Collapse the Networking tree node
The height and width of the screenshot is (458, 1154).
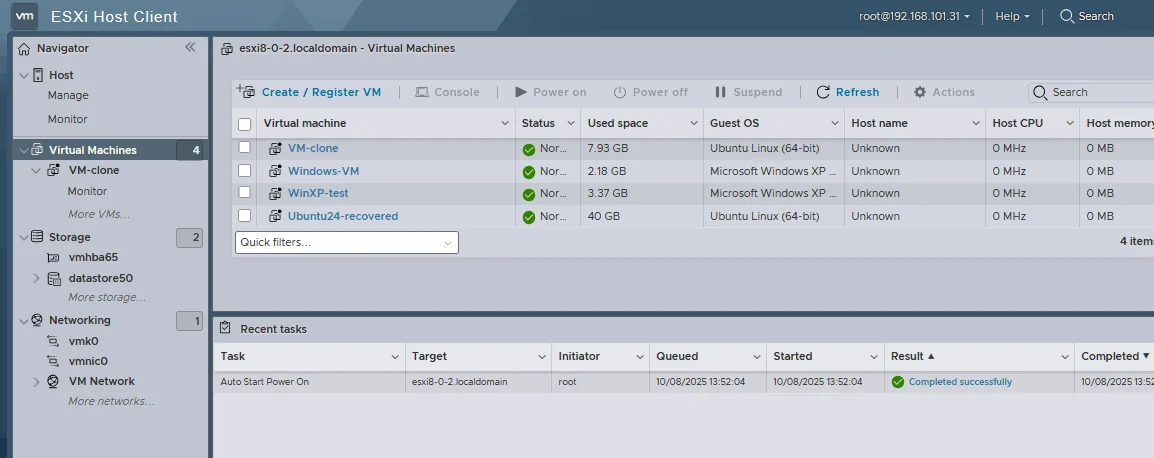tap(24, 320)
